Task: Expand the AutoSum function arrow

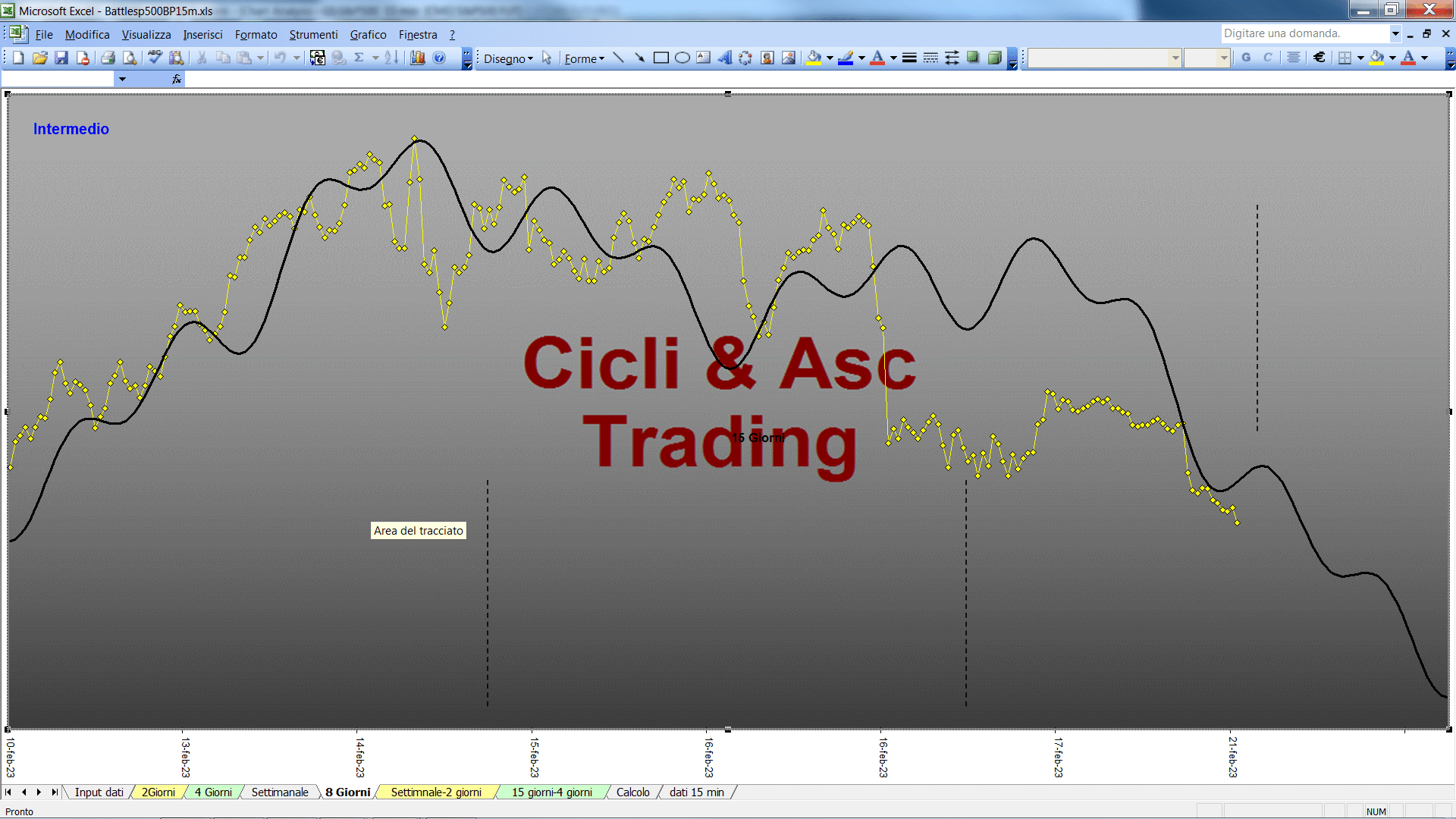Action: click(x=375, y=58)
